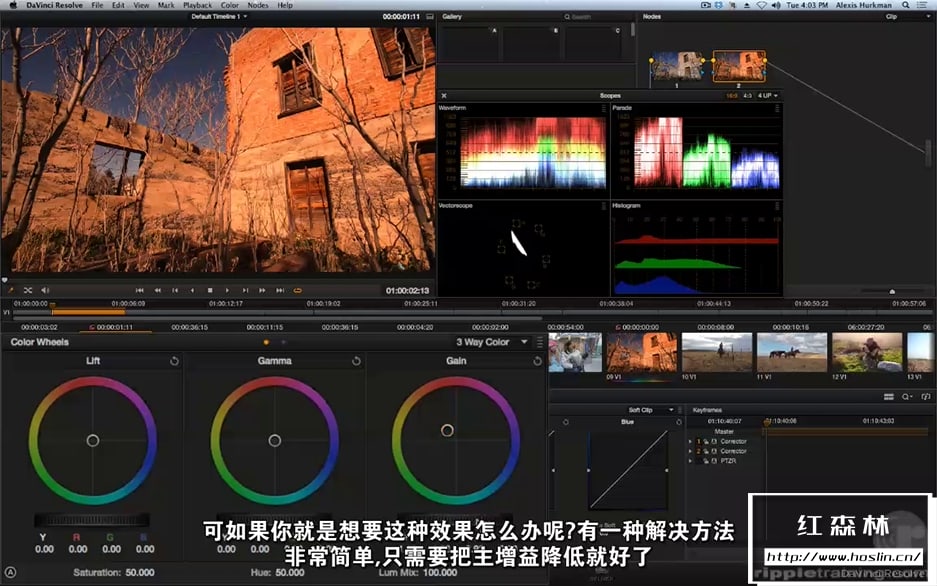Reset the Gamma color wheel
Viewport: 937px width, 586px height.
[x=356, y=361]
